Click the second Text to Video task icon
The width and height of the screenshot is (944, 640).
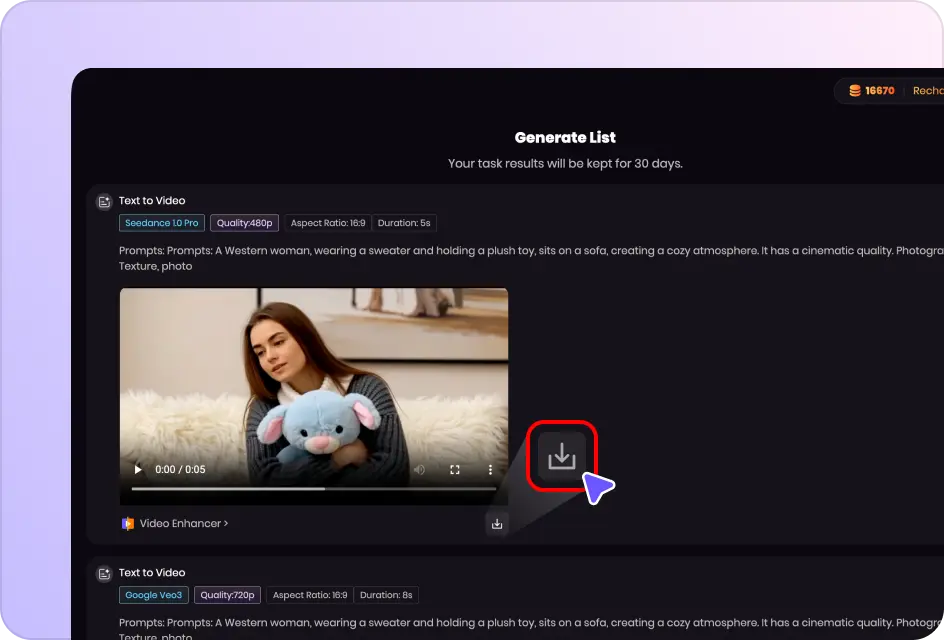point(103,574)
